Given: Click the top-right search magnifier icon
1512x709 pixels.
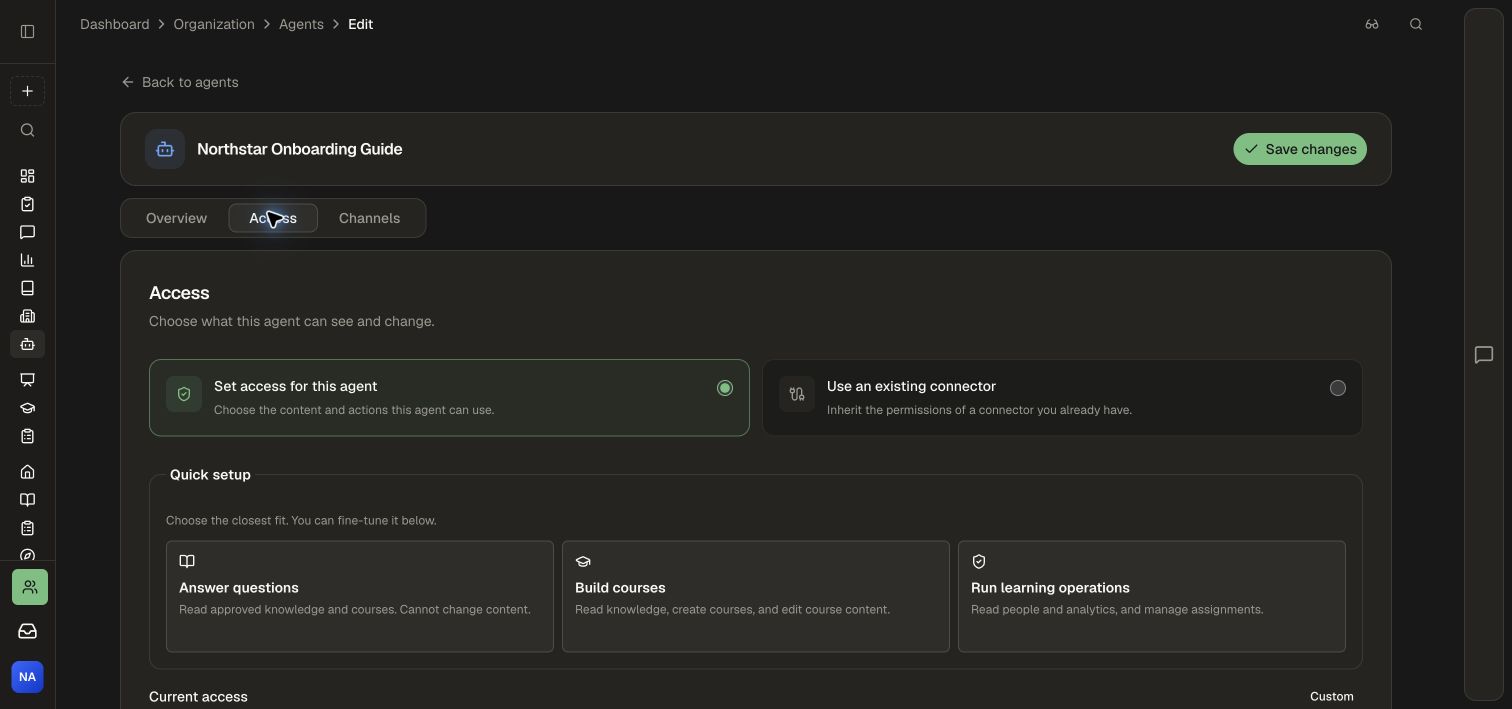Looking at the screenshot, I should 1416,24.
